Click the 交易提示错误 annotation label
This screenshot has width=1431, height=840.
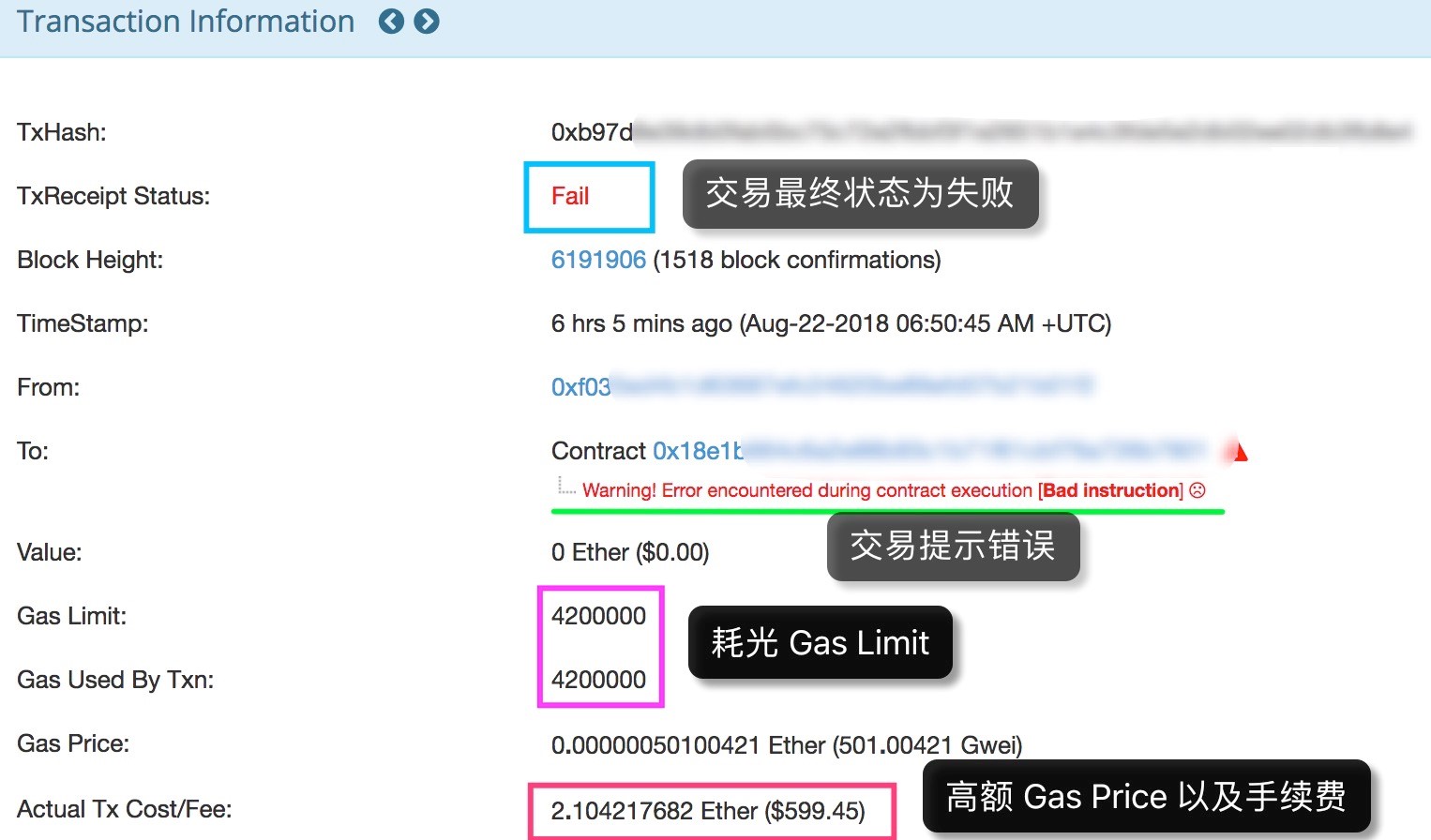[x=953, y=546]
